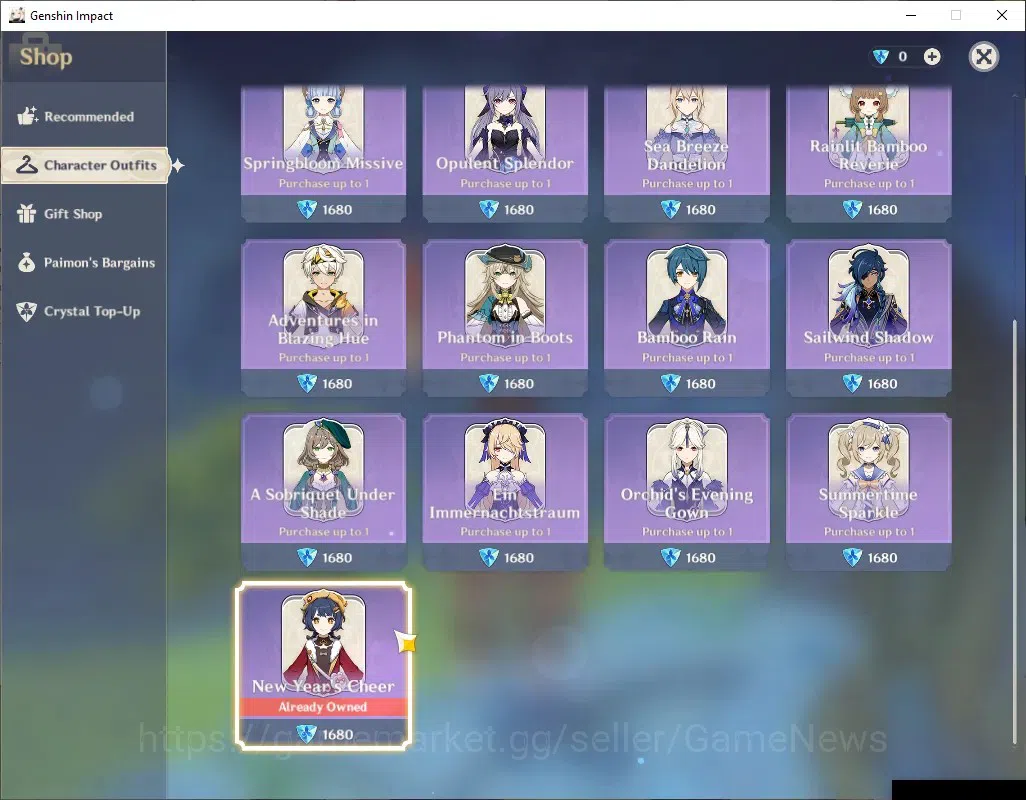Switch to the Gift Shop tab
The width and height of the screenshot is (1026, 800).
84,214
